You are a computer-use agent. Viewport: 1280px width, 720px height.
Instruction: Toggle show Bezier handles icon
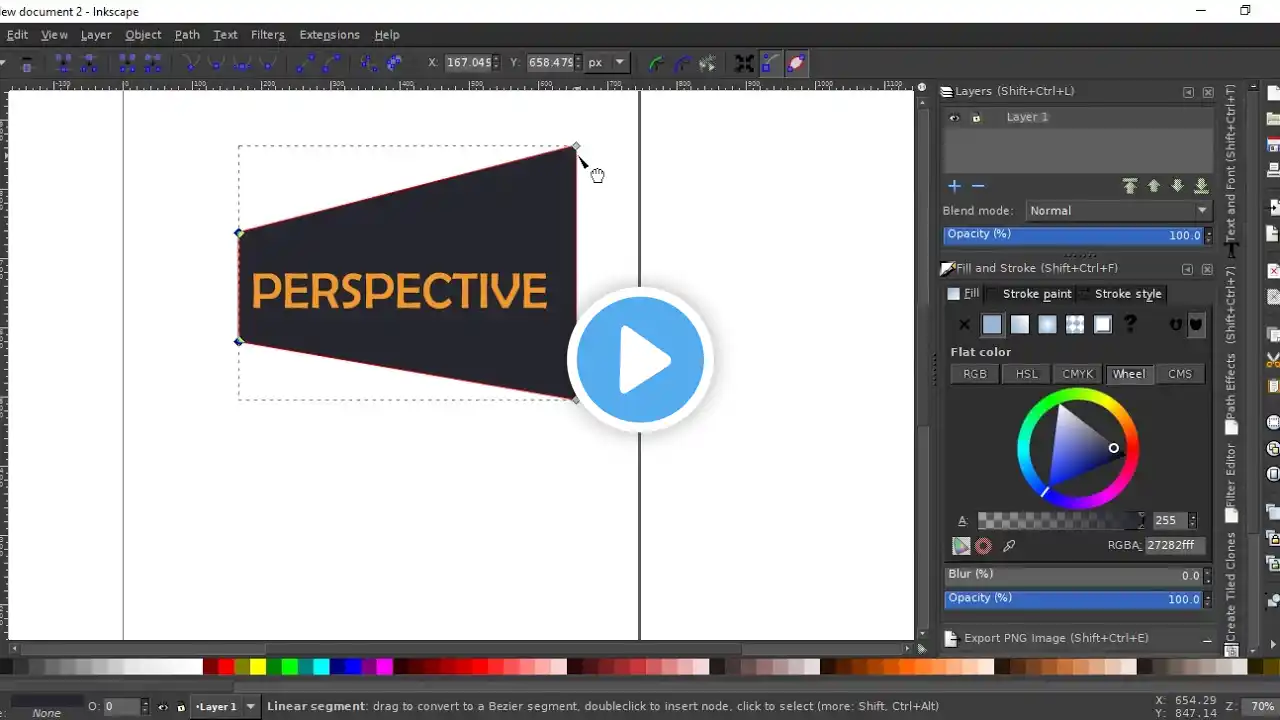[770, 63]
